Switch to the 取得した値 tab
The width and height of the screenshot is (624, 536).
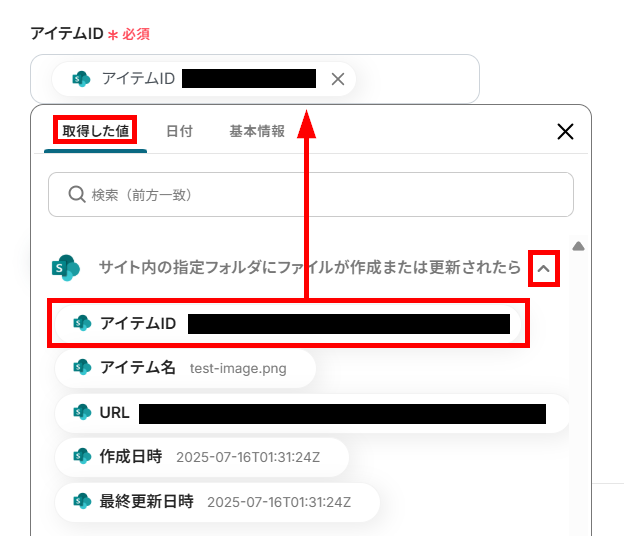96,131
